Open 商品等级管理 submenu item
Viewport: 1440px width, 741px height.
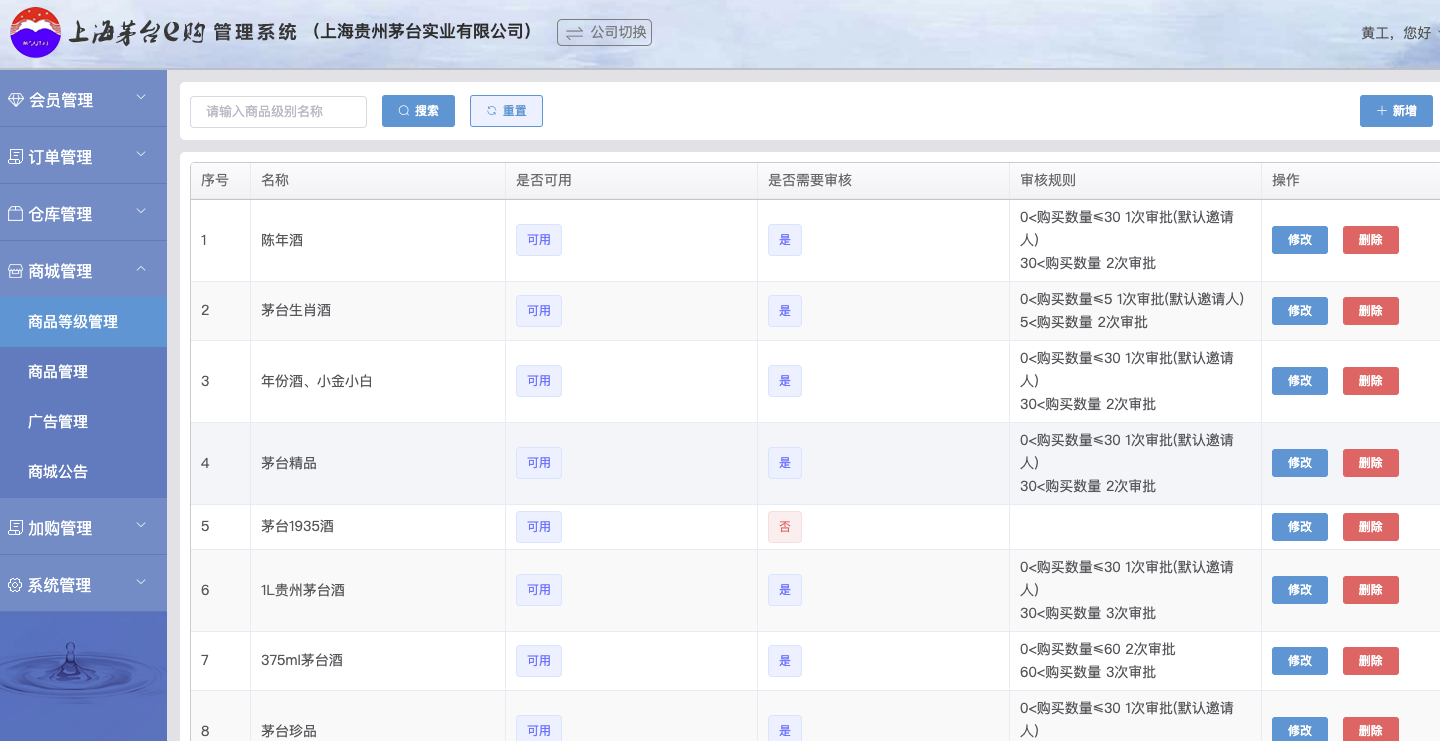pos(83,322)
